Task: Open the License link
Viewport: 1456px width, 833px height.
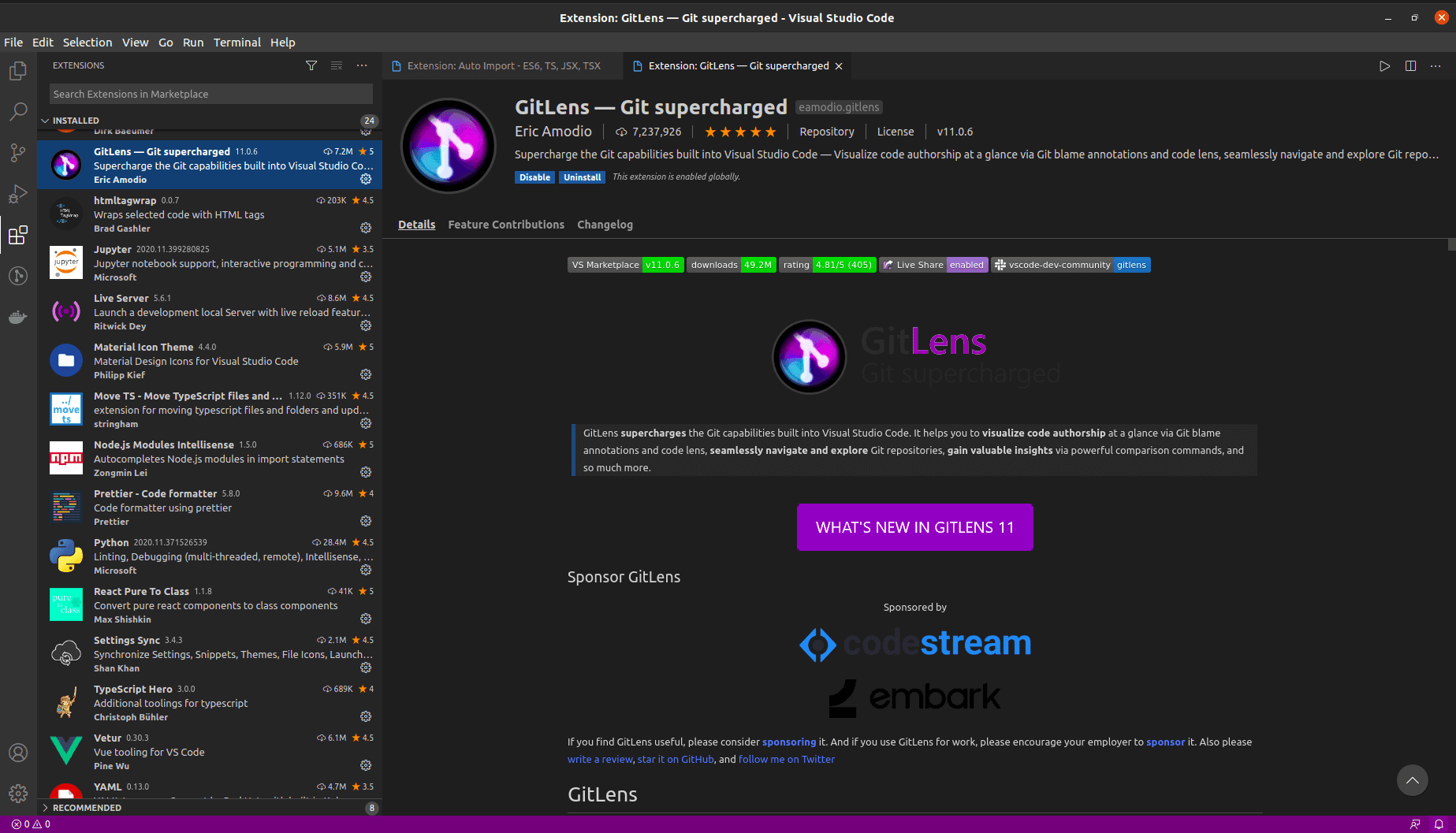Action: (896, 132)
